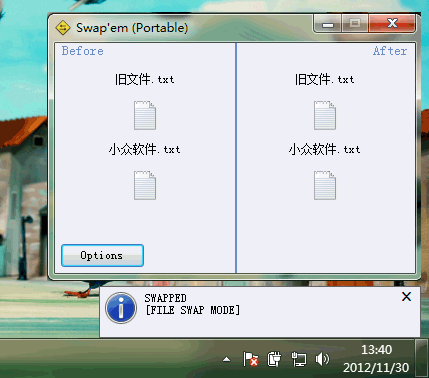Image resolution: width=429 pixels, height=378 pixels.
Task: Open the Action Center flag icon
Action: click(251, 359)
